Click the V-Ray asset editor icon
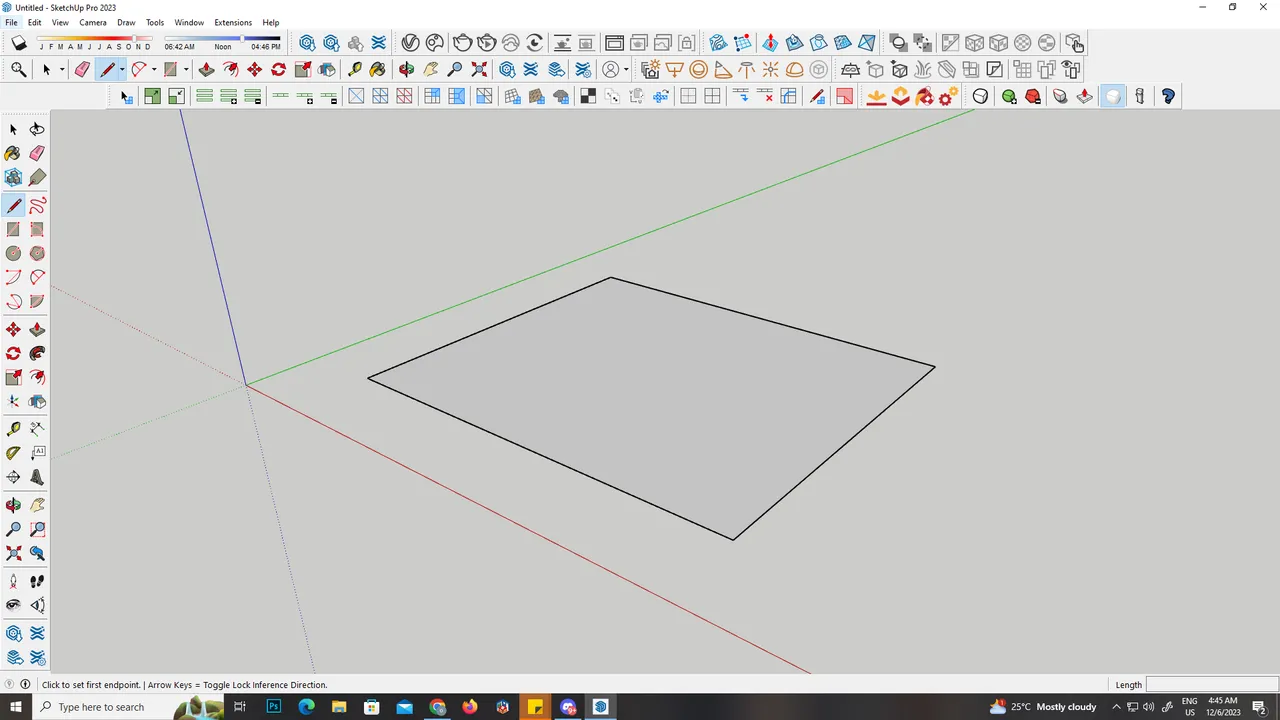This screenshot has width=1280, height=720. click(x=410, y=43)
